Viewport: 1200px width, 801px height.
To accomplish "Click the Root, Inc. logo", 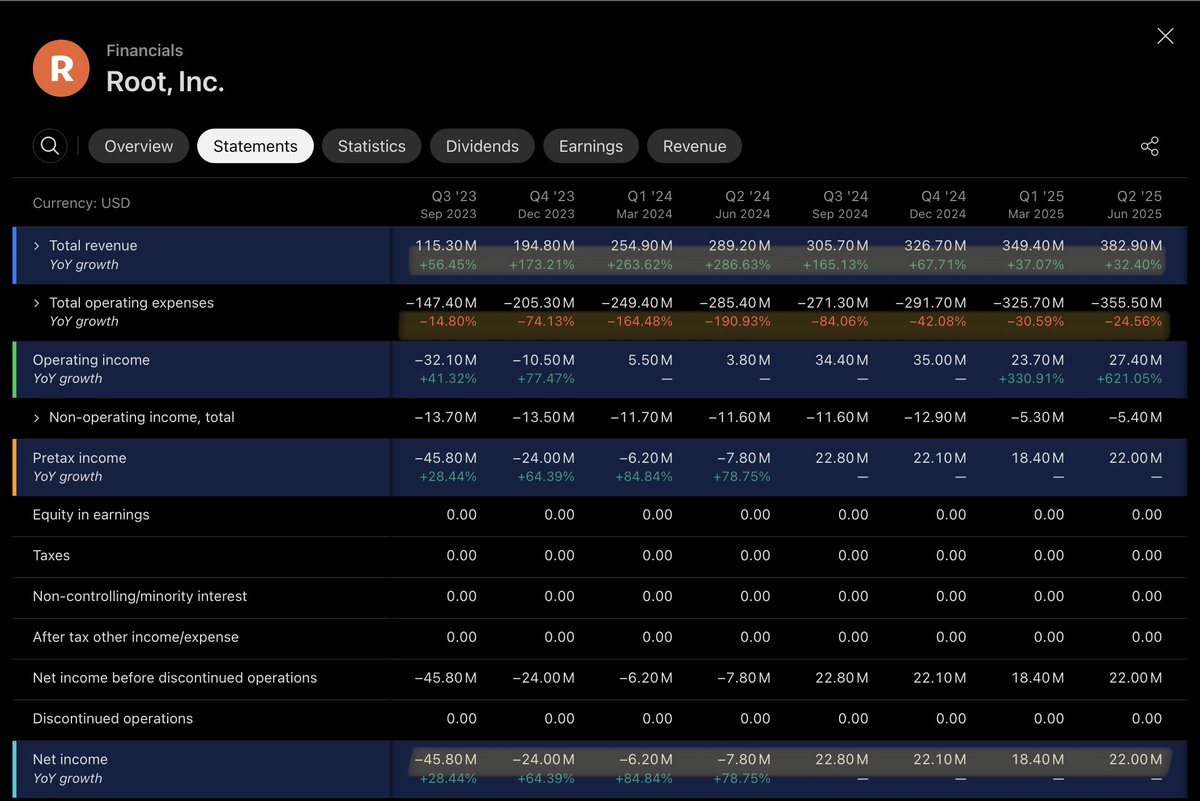I will pos(61,68).
